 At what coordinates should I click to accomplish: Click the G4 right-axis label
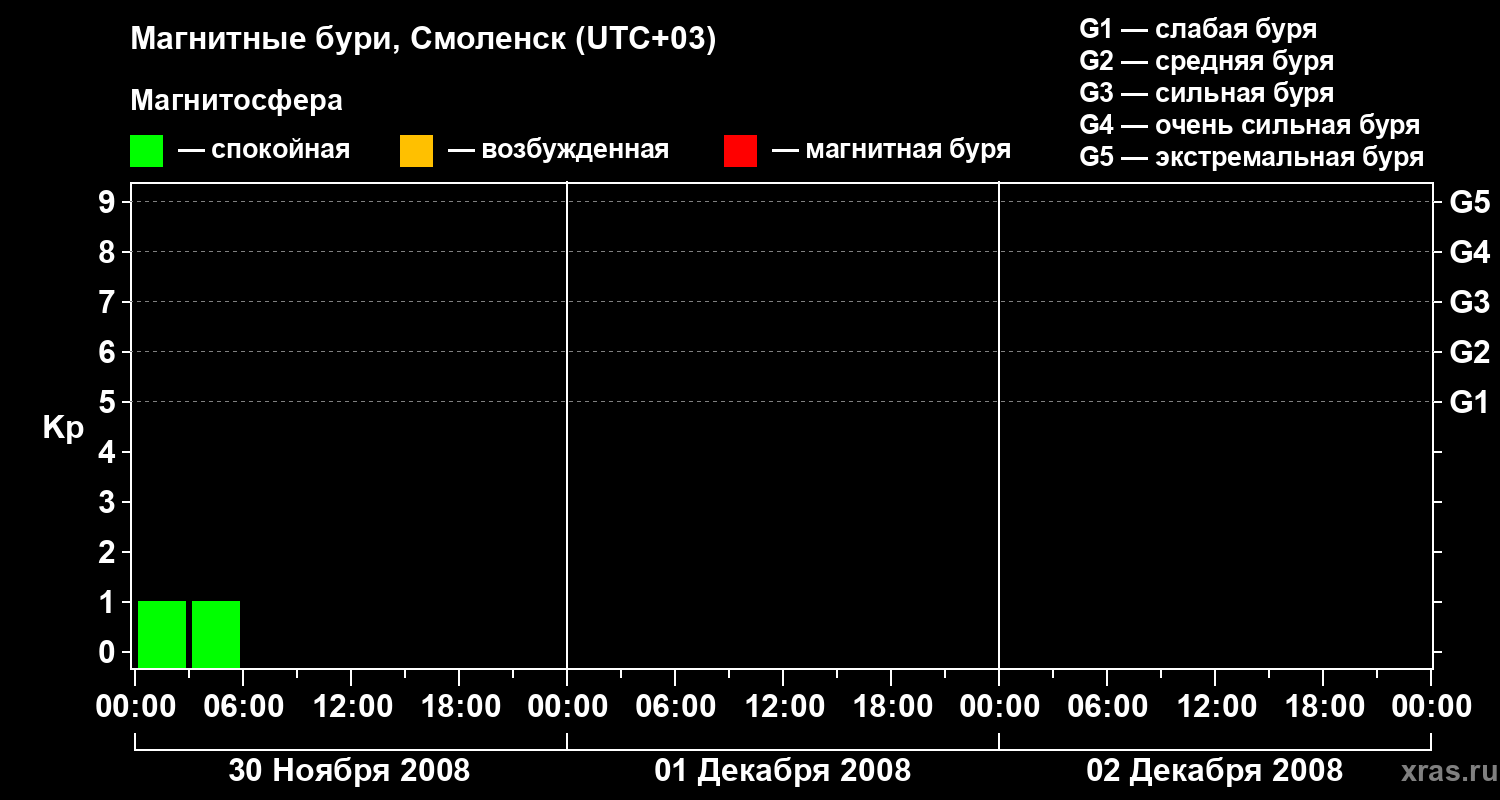point(1470,252)
